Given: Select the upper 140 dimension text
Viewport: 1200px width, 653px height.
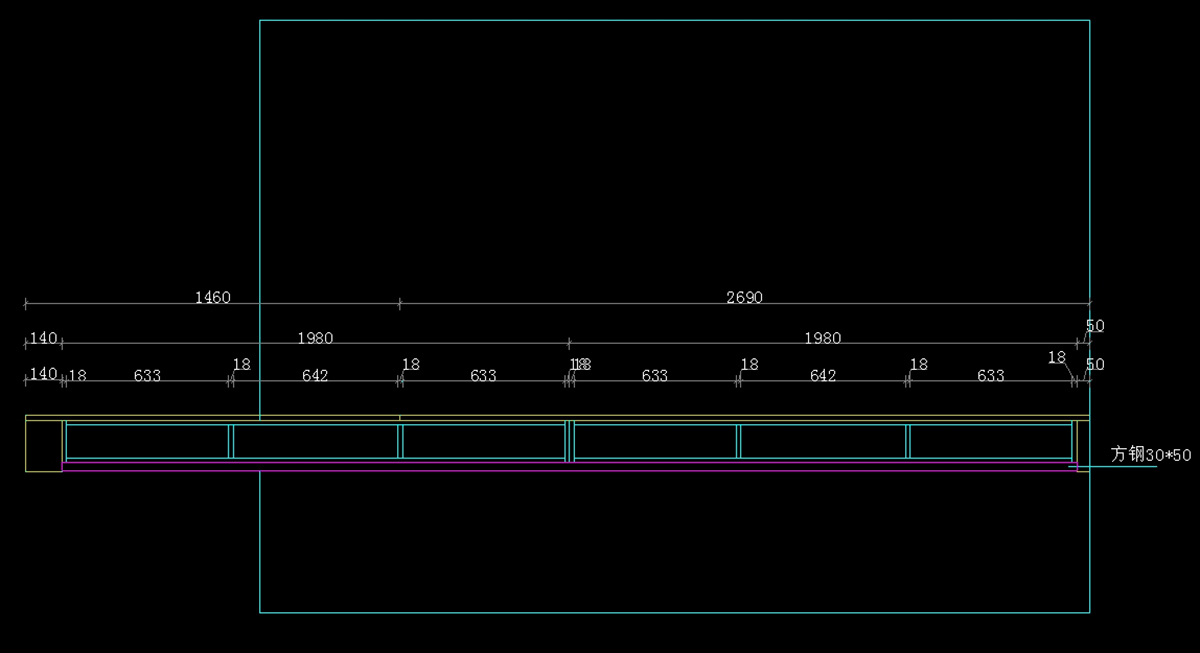Looking at the screenshot, I should 43,338.
